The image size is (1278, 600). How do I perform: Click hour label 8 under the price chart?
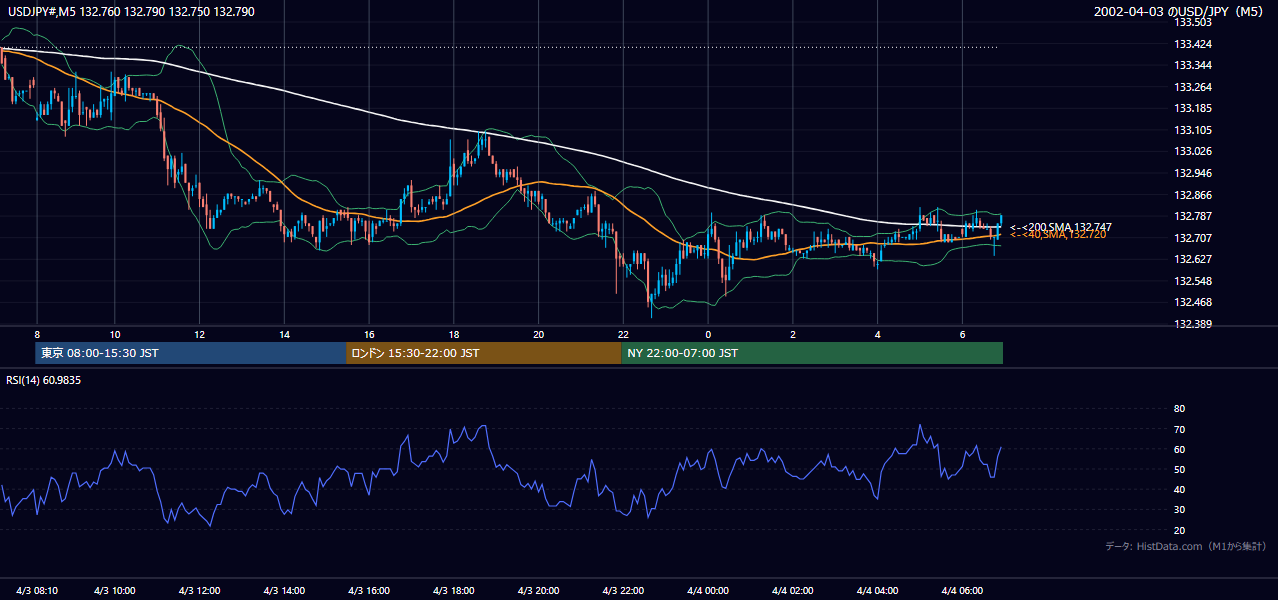(37, 334)
